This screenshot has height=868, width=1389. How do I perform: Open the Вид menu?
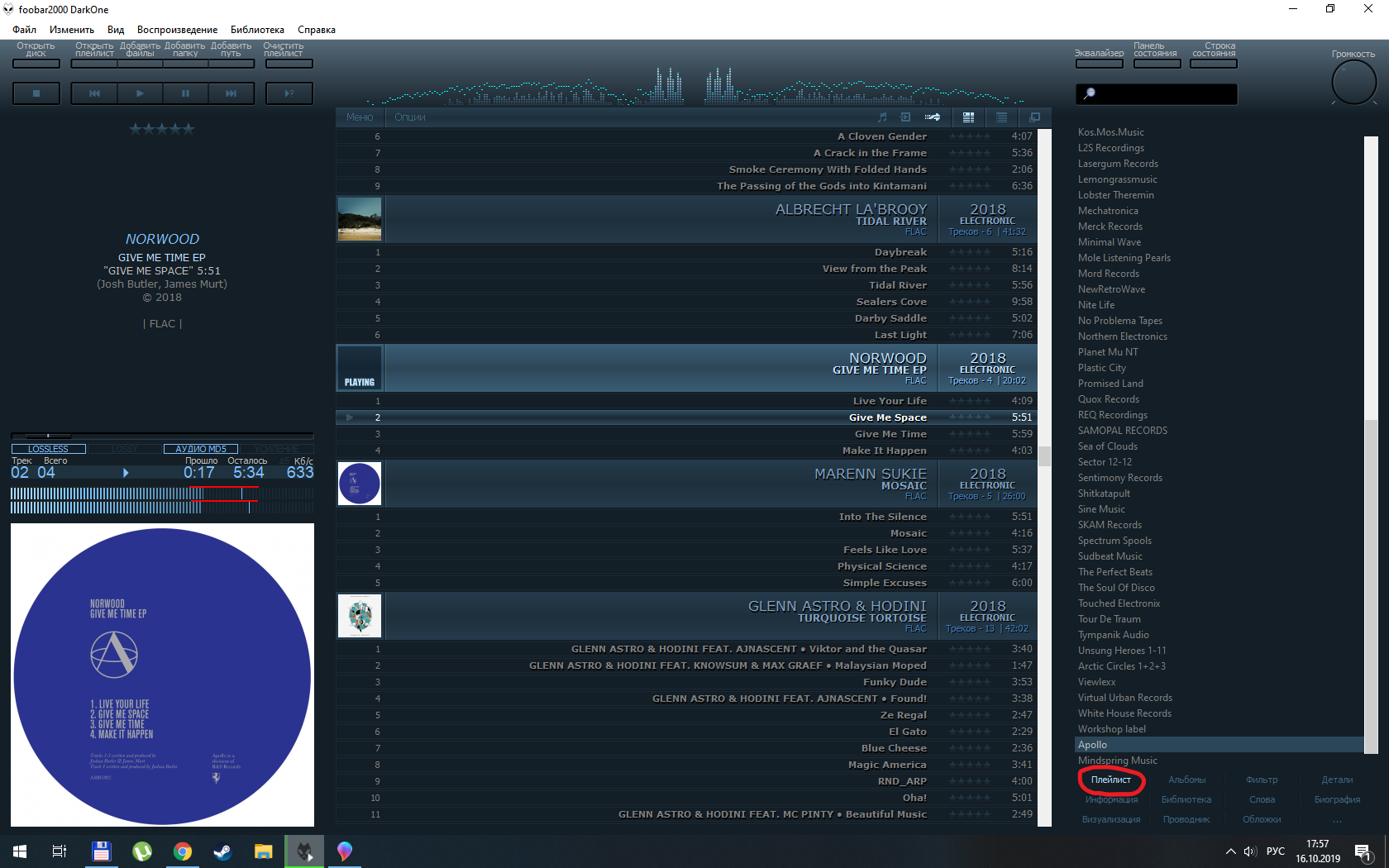click(116, 30)
